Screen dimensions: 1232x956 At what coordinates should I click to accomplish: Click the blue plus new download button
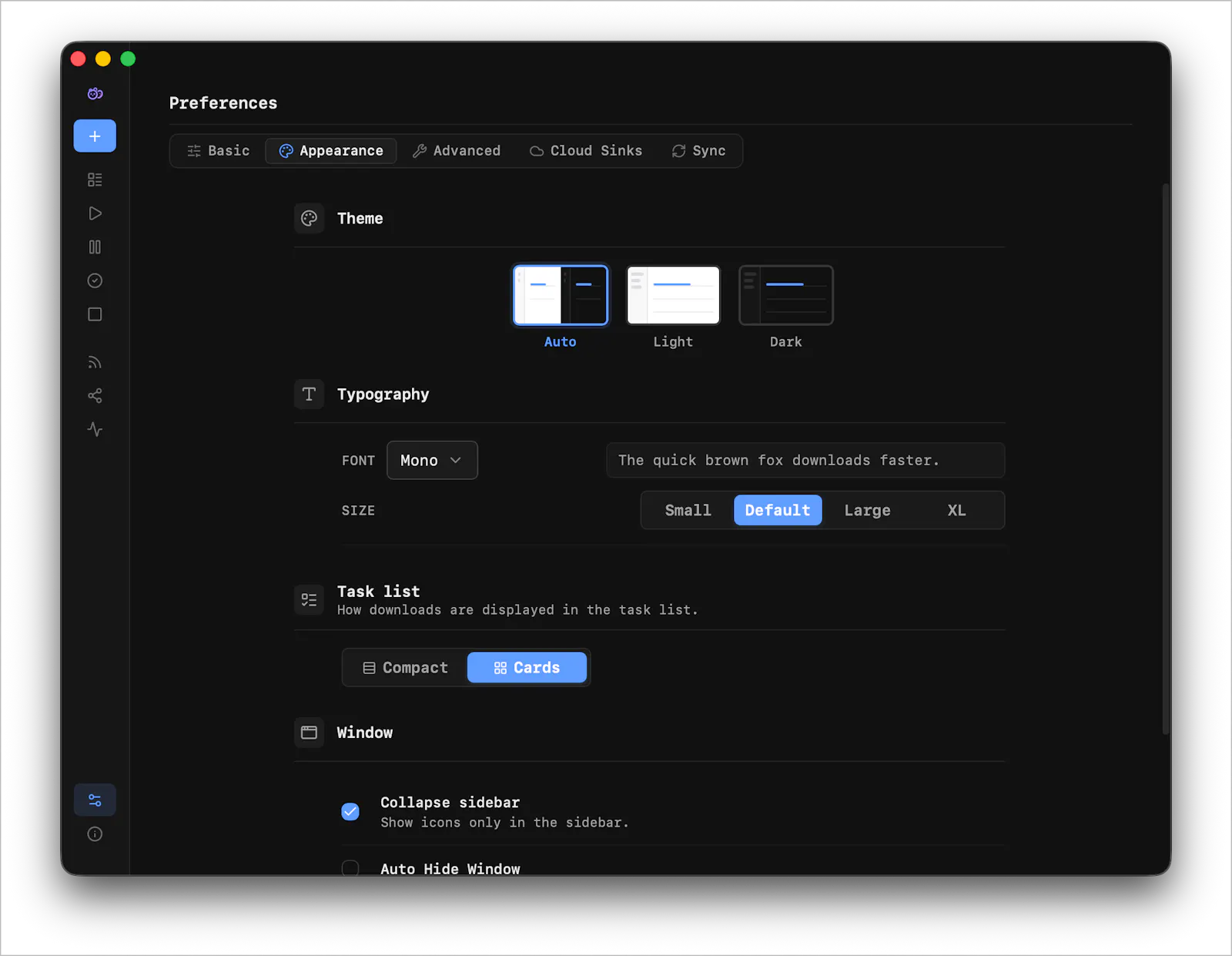95,136
